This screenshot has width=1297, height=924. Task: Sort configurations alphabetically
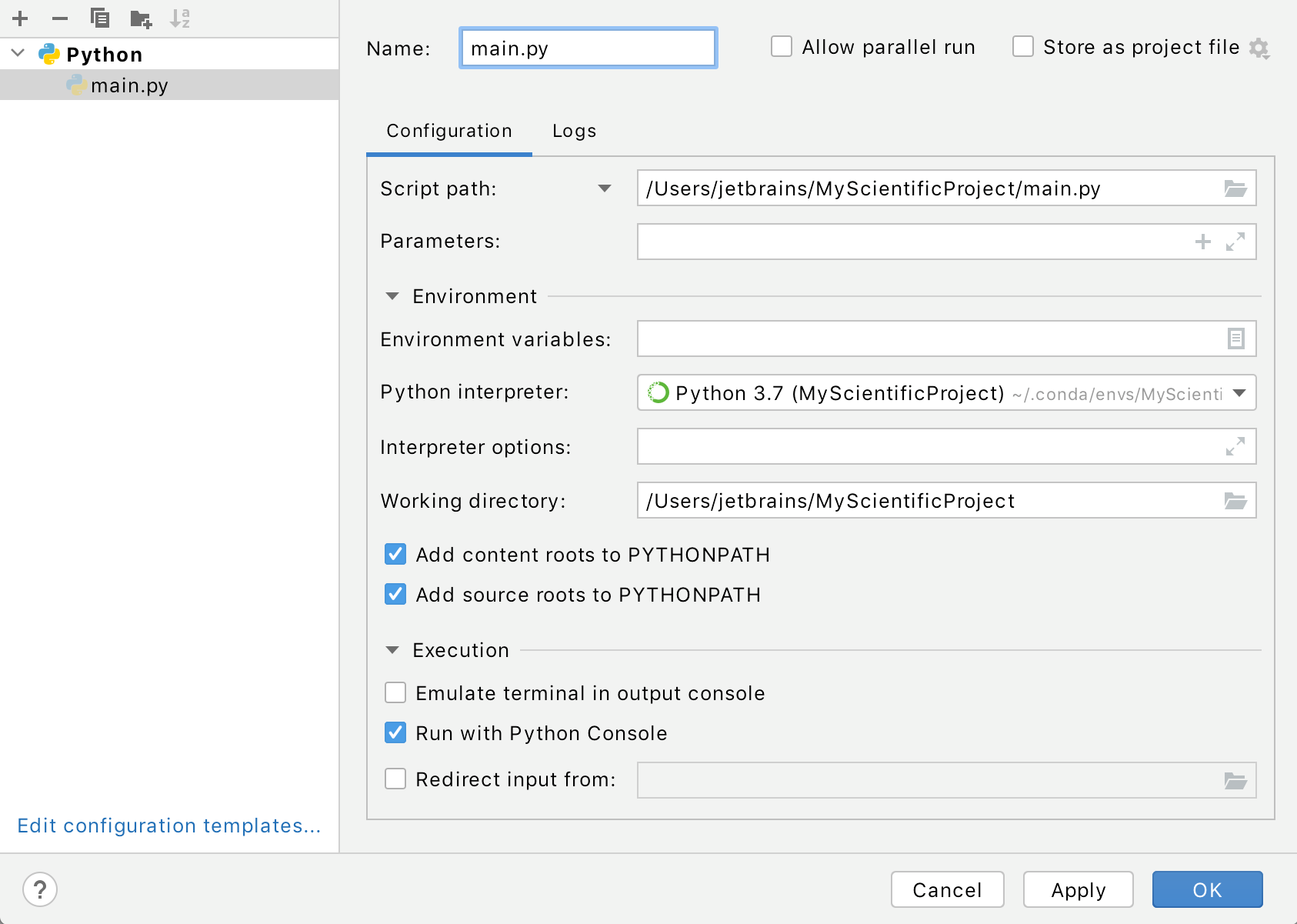click(x=180, y=18)
